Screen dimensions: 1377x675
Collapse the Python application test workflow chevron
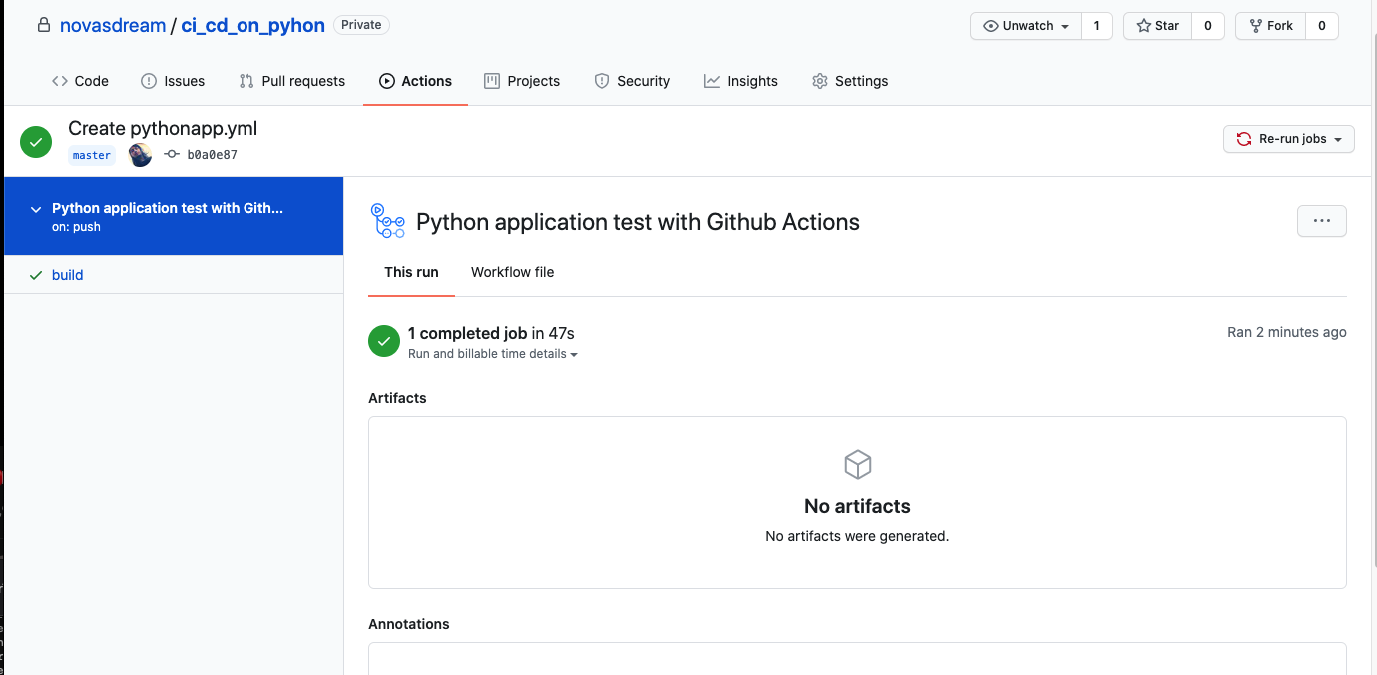coord(36,209)
